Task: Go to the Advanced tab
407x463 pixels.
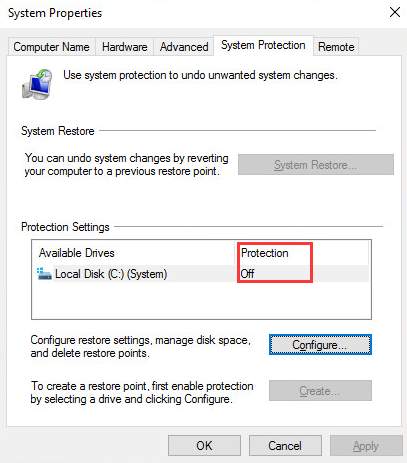Action: click(184, 47)
